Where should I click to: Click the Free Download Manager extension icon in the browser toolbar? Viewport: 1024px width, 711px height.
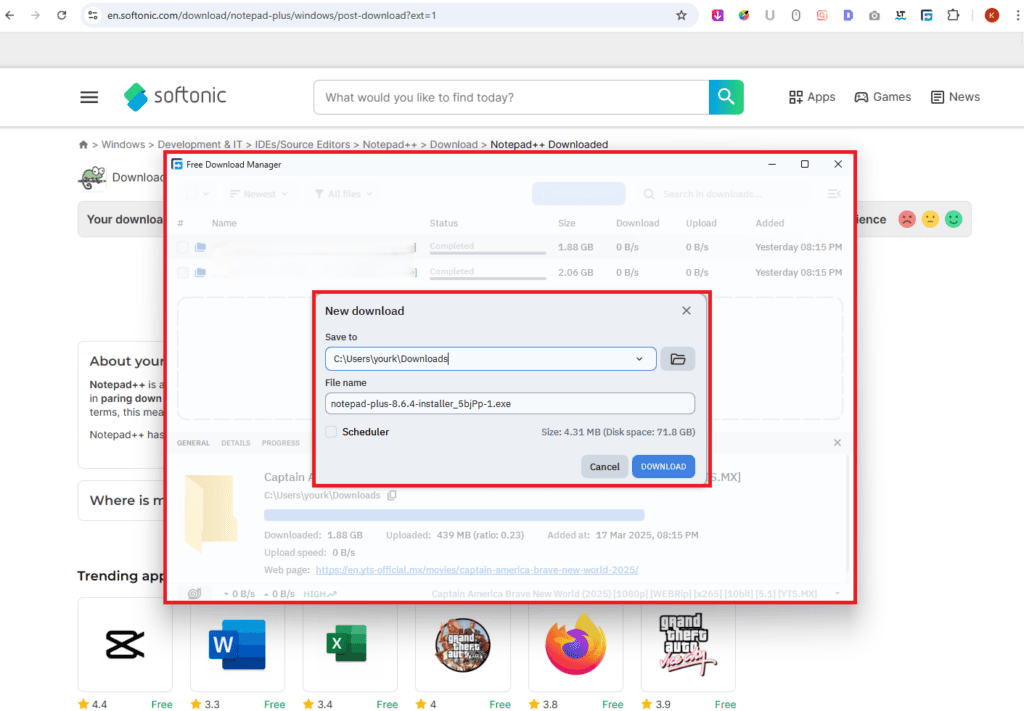point(926,15)
